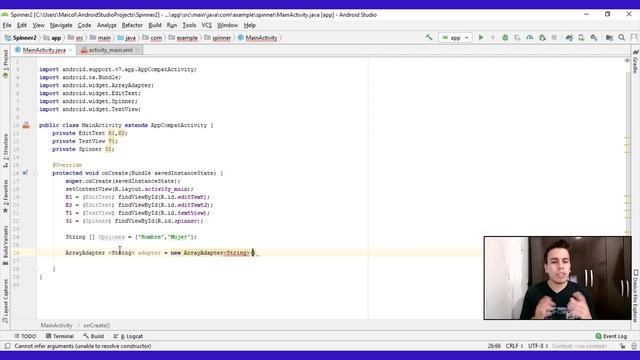Image resolution: width=640 pixels, height=360 pixels.
Task: Collapse the onCreate method fold marker
Action: (36, 173)
